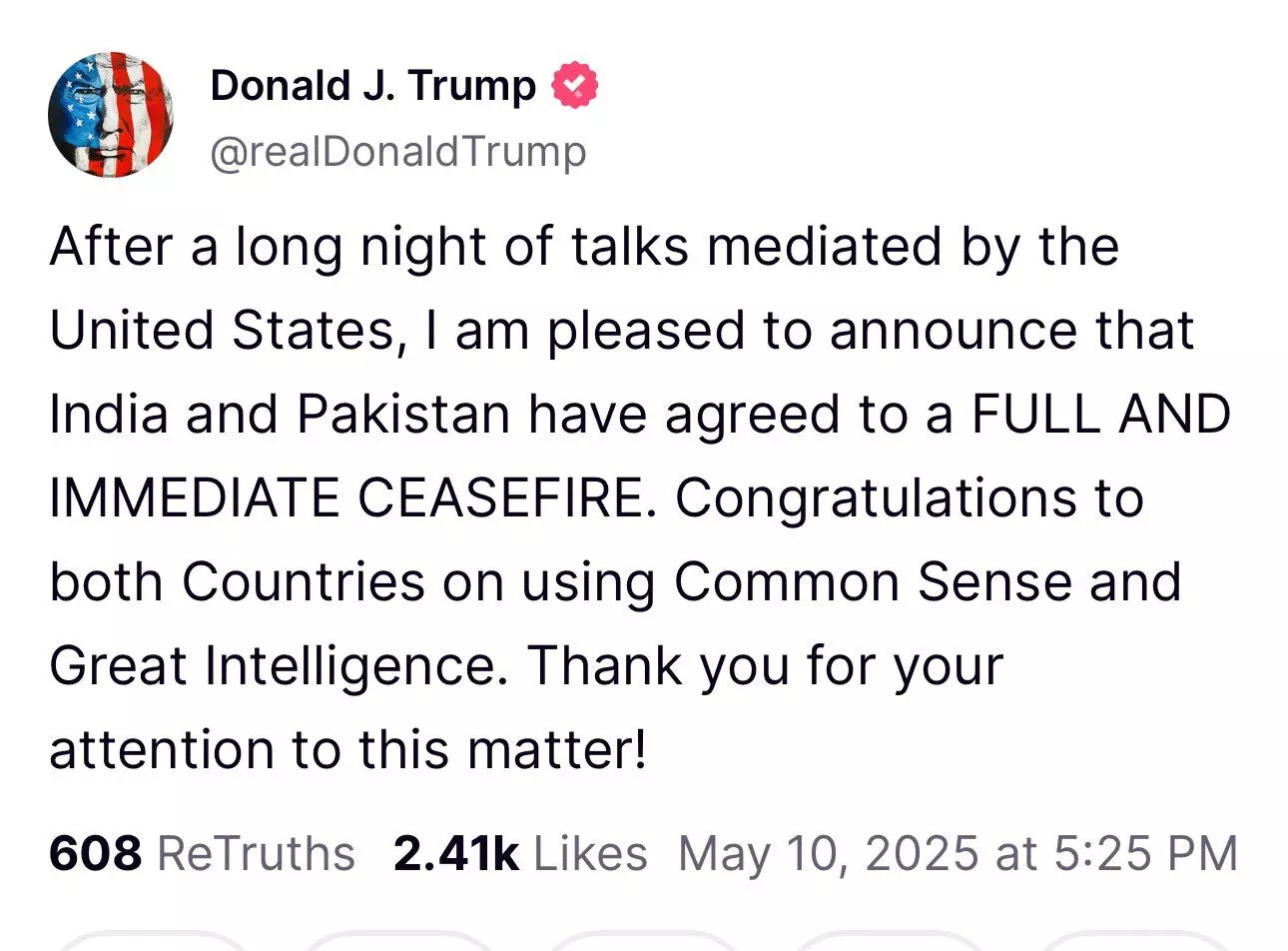Click the 2.41k likes count number
This screenshot has height=951, width=1288.
(456, 854)
